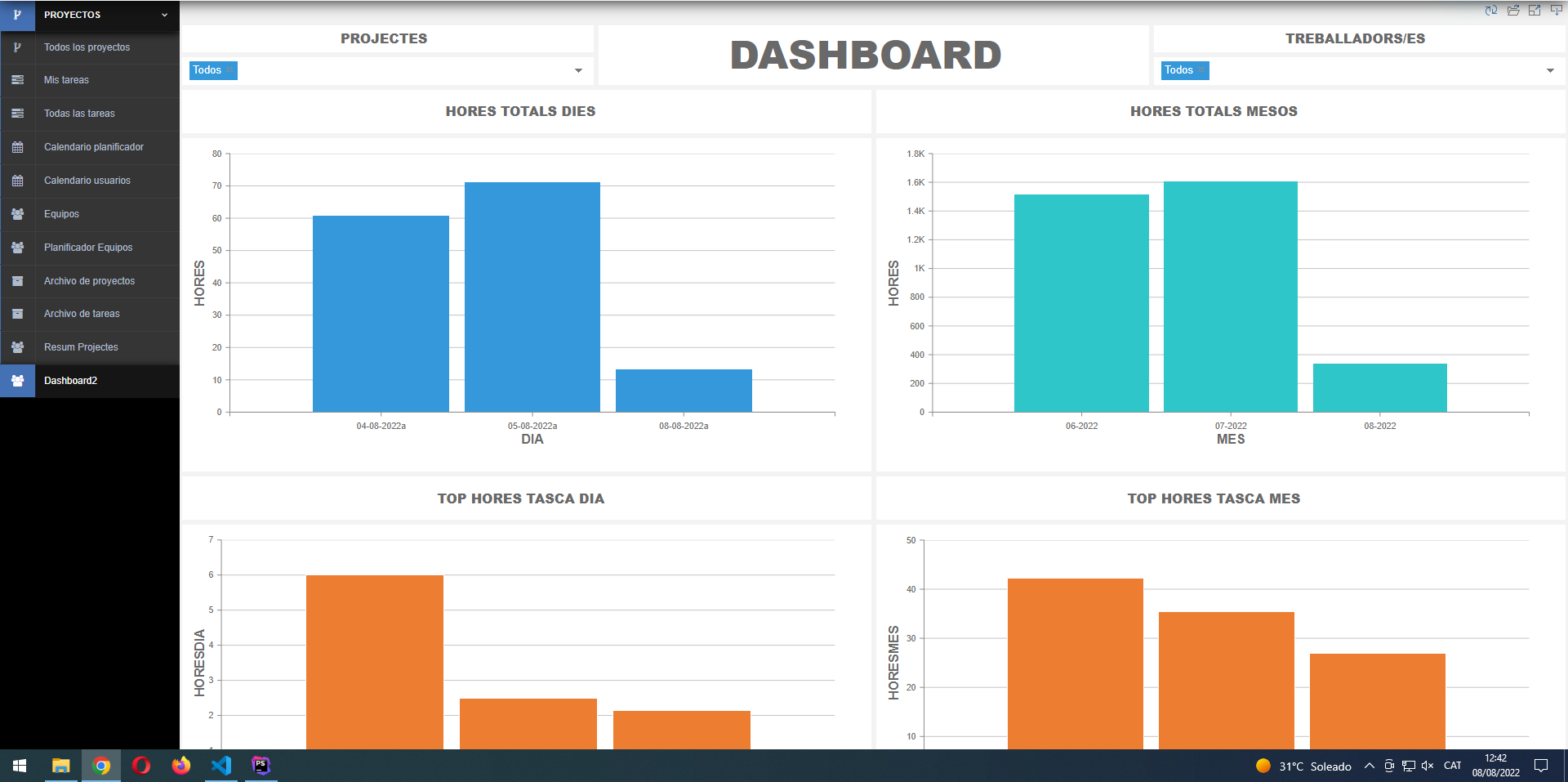Click the Todos los proyectos sidebar icon

17,47
